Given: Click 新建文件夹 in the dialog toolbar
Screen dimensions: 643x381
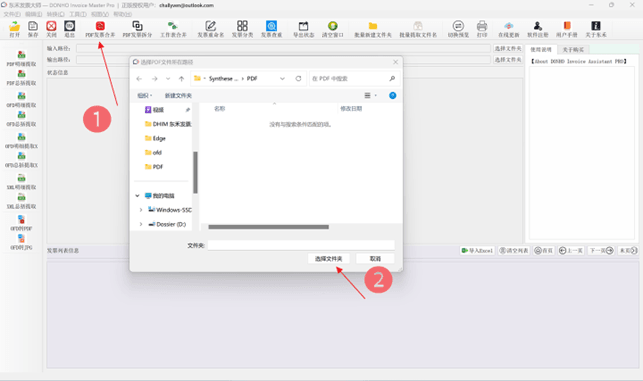Looking at the screenshot, I should [178, 96].
